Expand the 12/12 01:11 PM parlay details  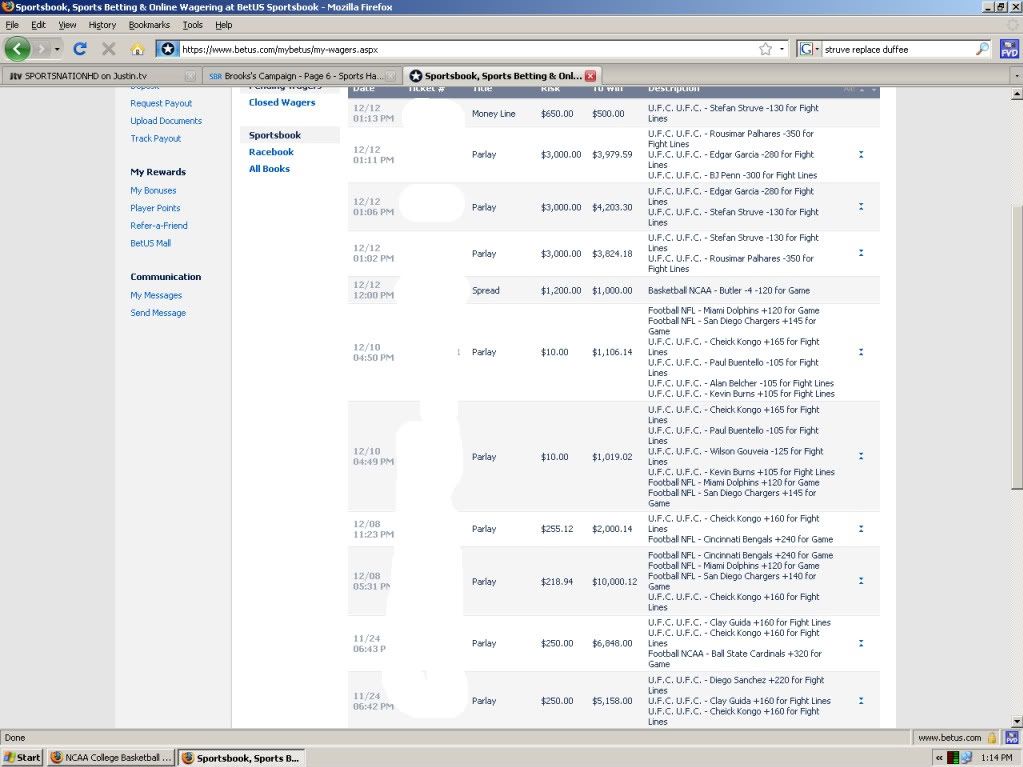[x=861, y=155]
